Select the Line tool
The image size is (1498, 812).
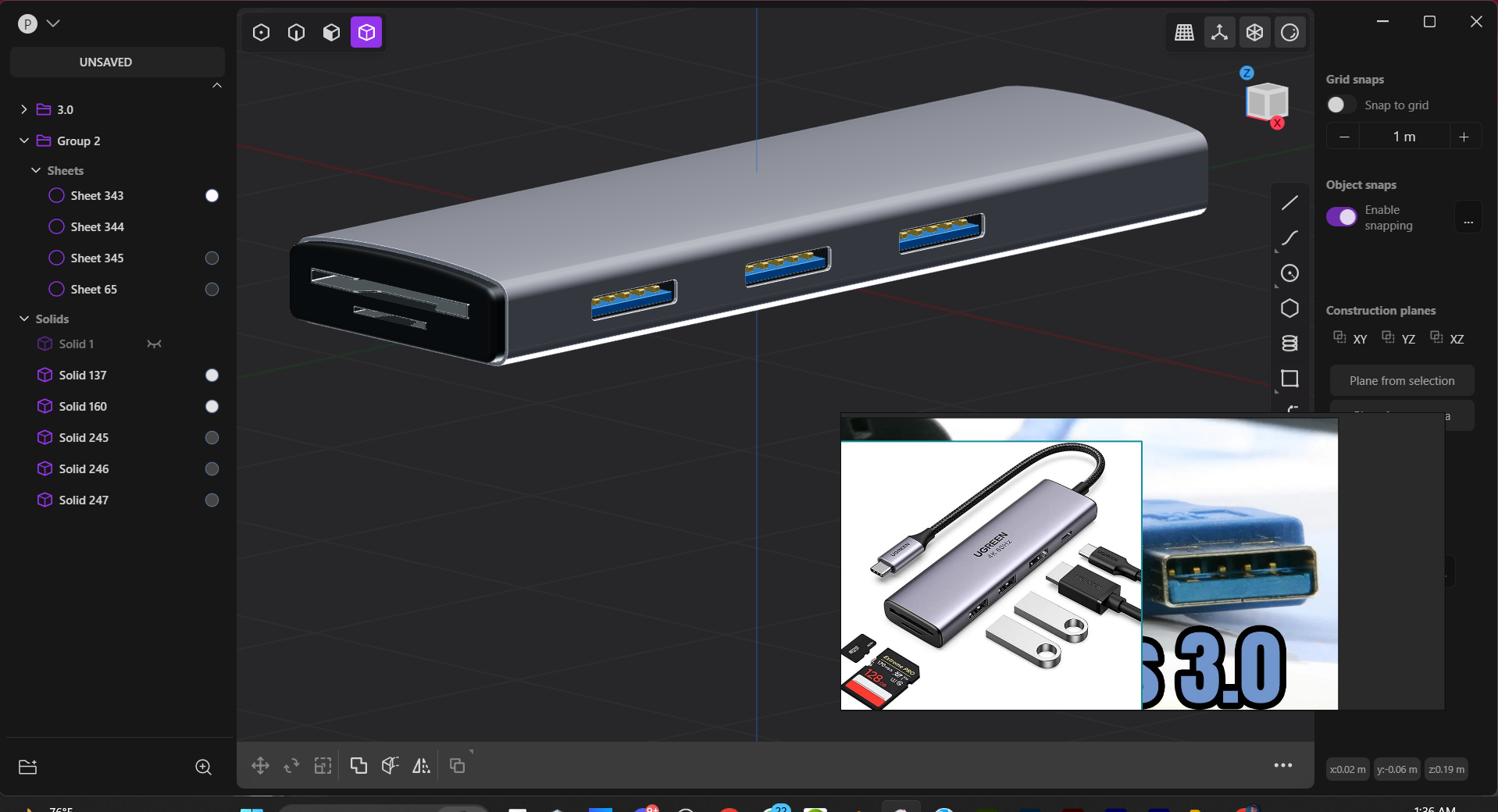(x=1289, y=202)
